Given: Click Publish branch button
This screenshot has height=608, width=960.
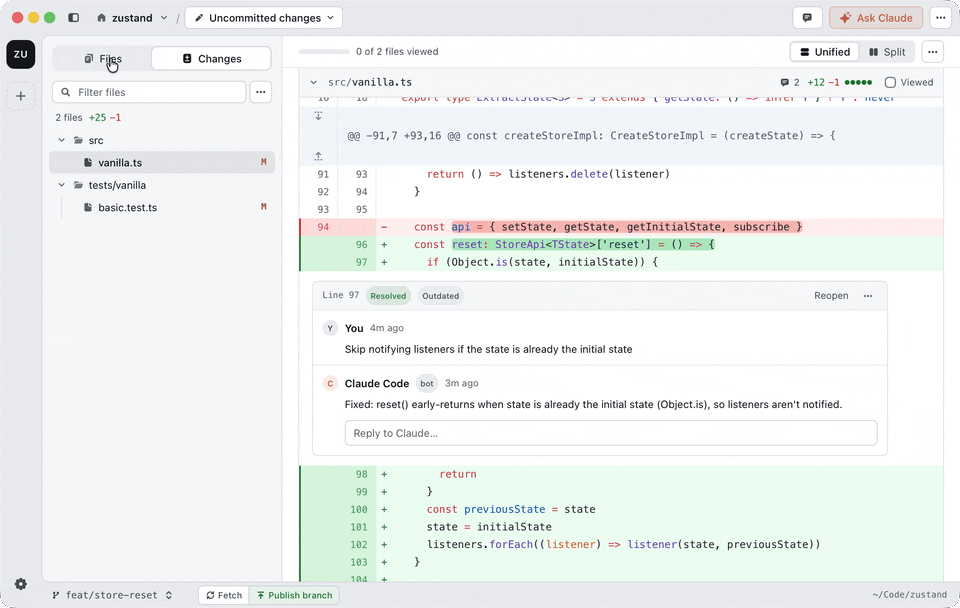Looking at the screenshot, I should [x=294, y=595].
